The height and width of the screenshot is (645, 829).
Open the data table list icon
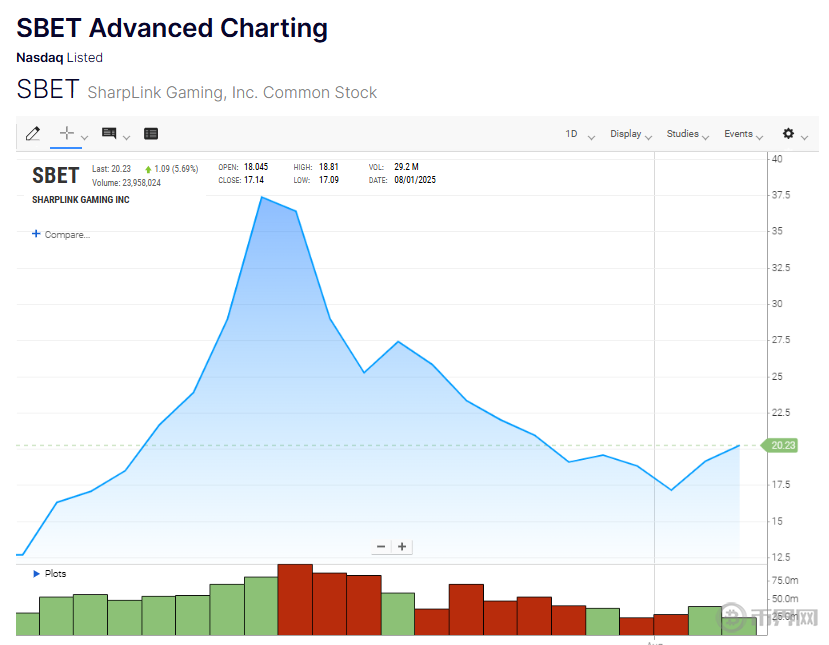tap(151, 133)
